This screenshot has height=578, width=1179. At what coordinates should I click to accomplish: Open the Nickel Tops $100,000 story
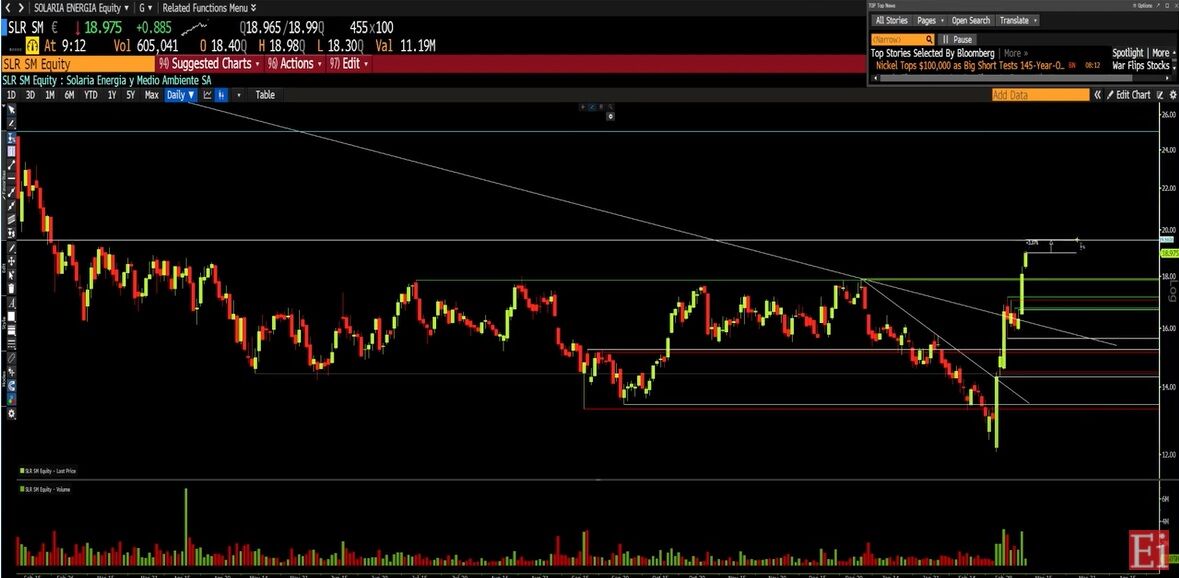coord(969,65)
